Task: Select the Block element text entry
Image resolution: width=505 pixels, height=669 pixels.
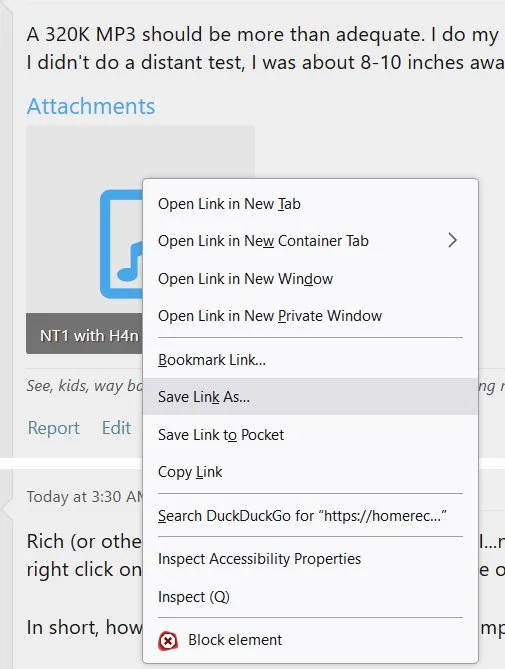Action: pos(235,640)
